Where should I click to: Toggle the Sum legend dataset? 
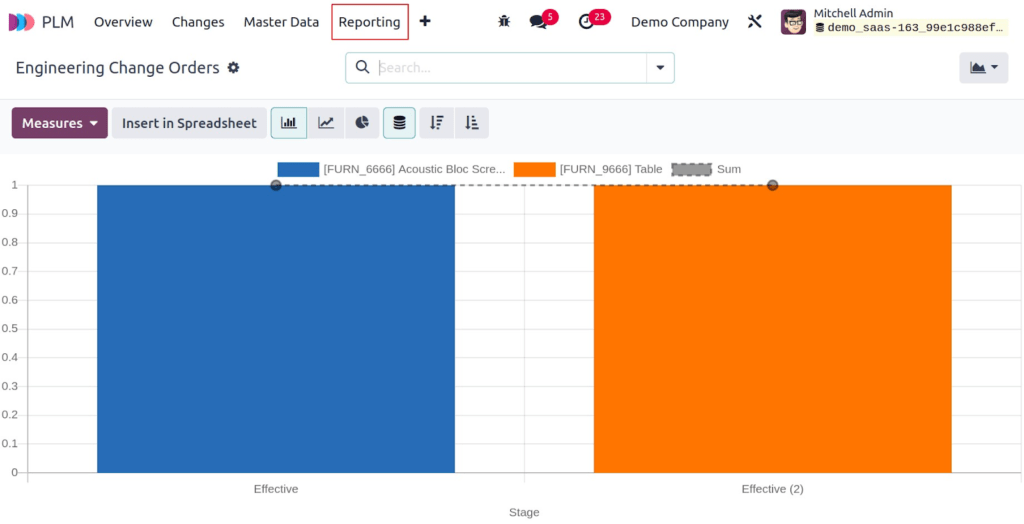point(706,169)
